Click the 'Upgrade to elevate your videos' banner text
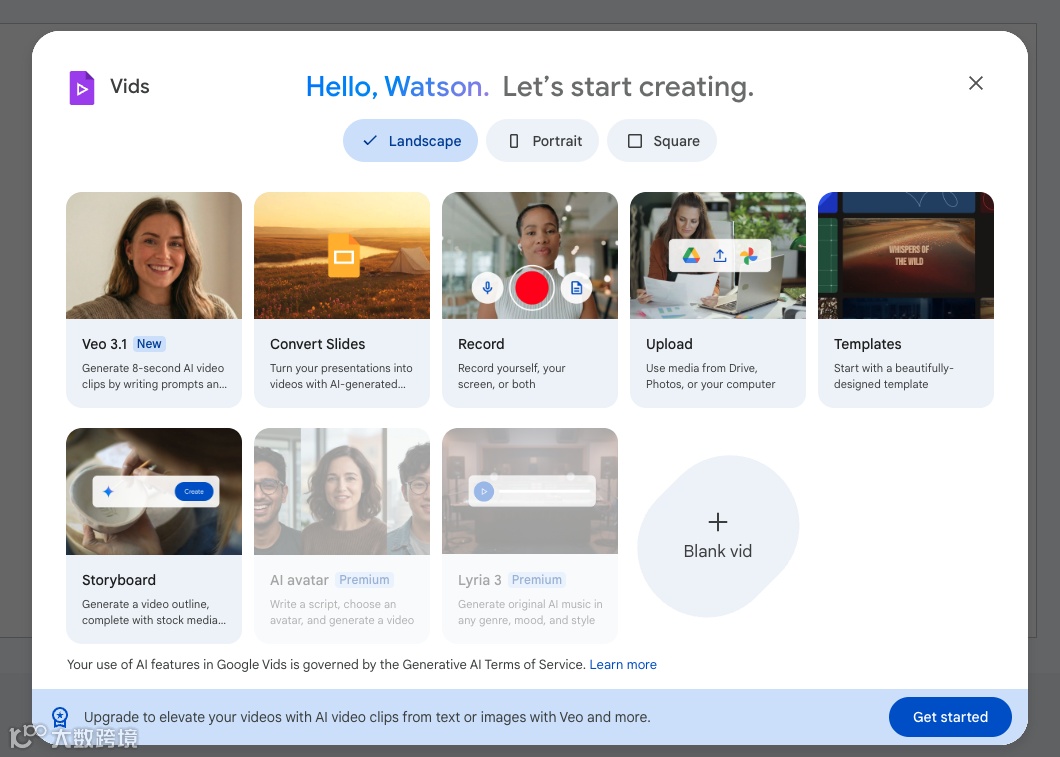 [x=367, y=717]
